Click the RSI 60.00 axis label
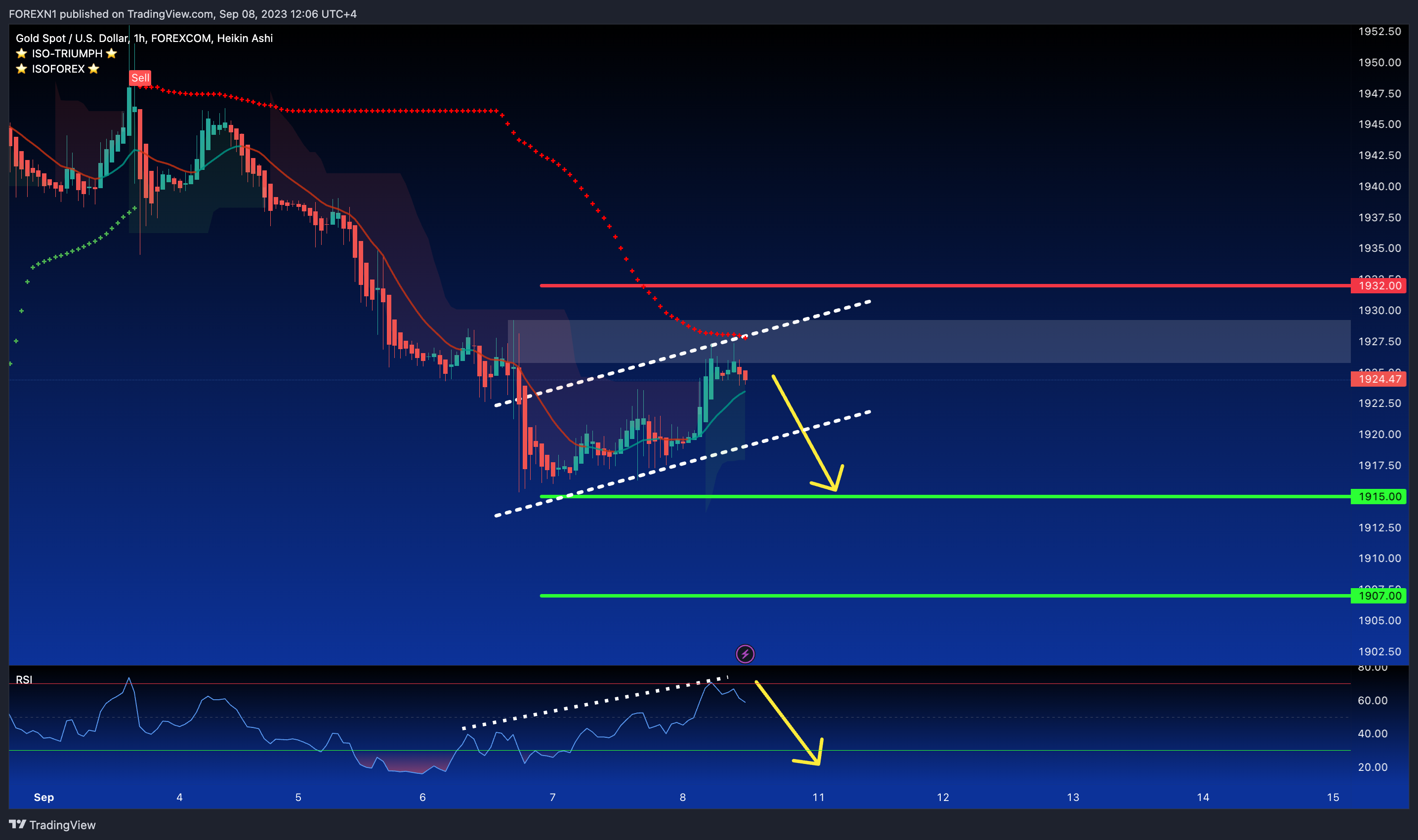Viewport: 1418px width, 840px height. 1373,701
